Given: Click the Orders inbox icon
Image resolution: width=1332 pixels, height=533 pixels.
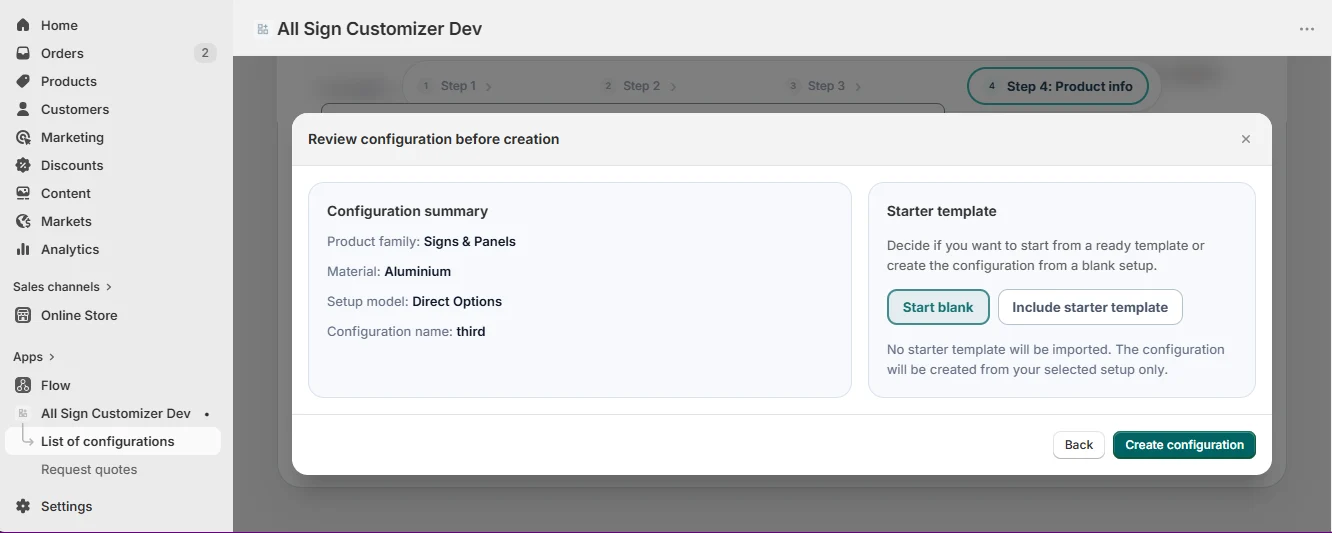Looking at the screenshot, I should [x=23, y=53].
